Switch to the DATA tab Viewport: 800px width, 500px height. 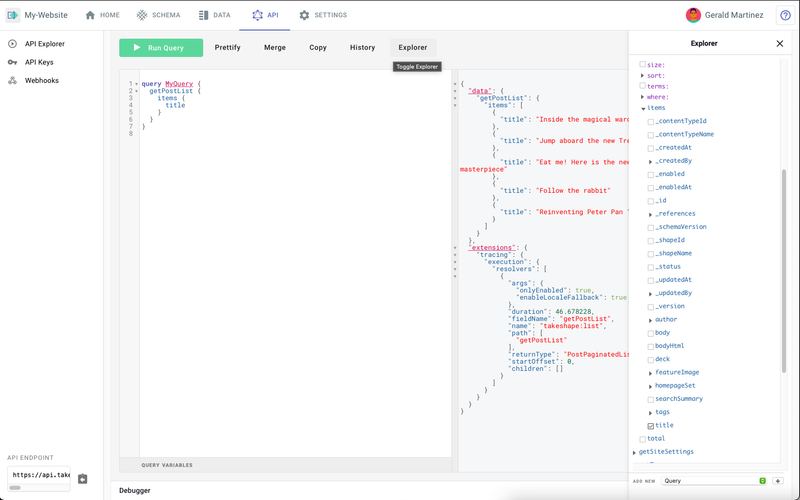[x=214, y=15]
